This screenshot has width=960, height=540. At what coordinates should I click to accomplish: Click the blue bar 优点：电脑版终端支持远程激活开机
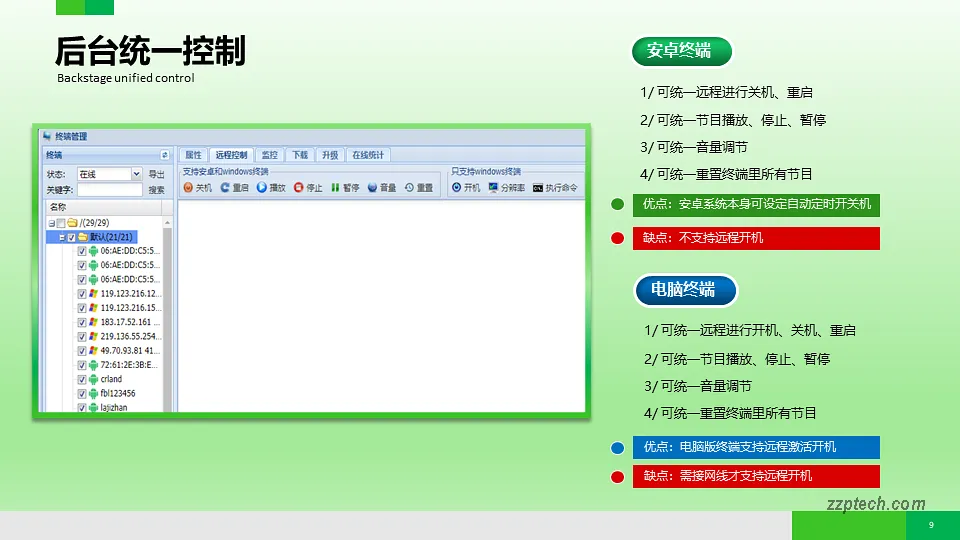click(756, 448)
